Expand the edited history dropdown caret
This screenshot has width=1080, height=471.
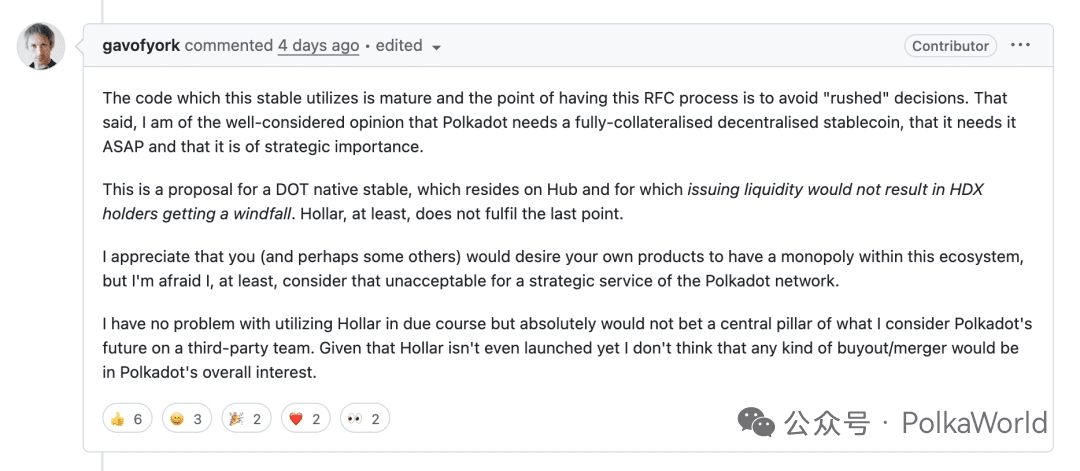(x=435, y=48)
